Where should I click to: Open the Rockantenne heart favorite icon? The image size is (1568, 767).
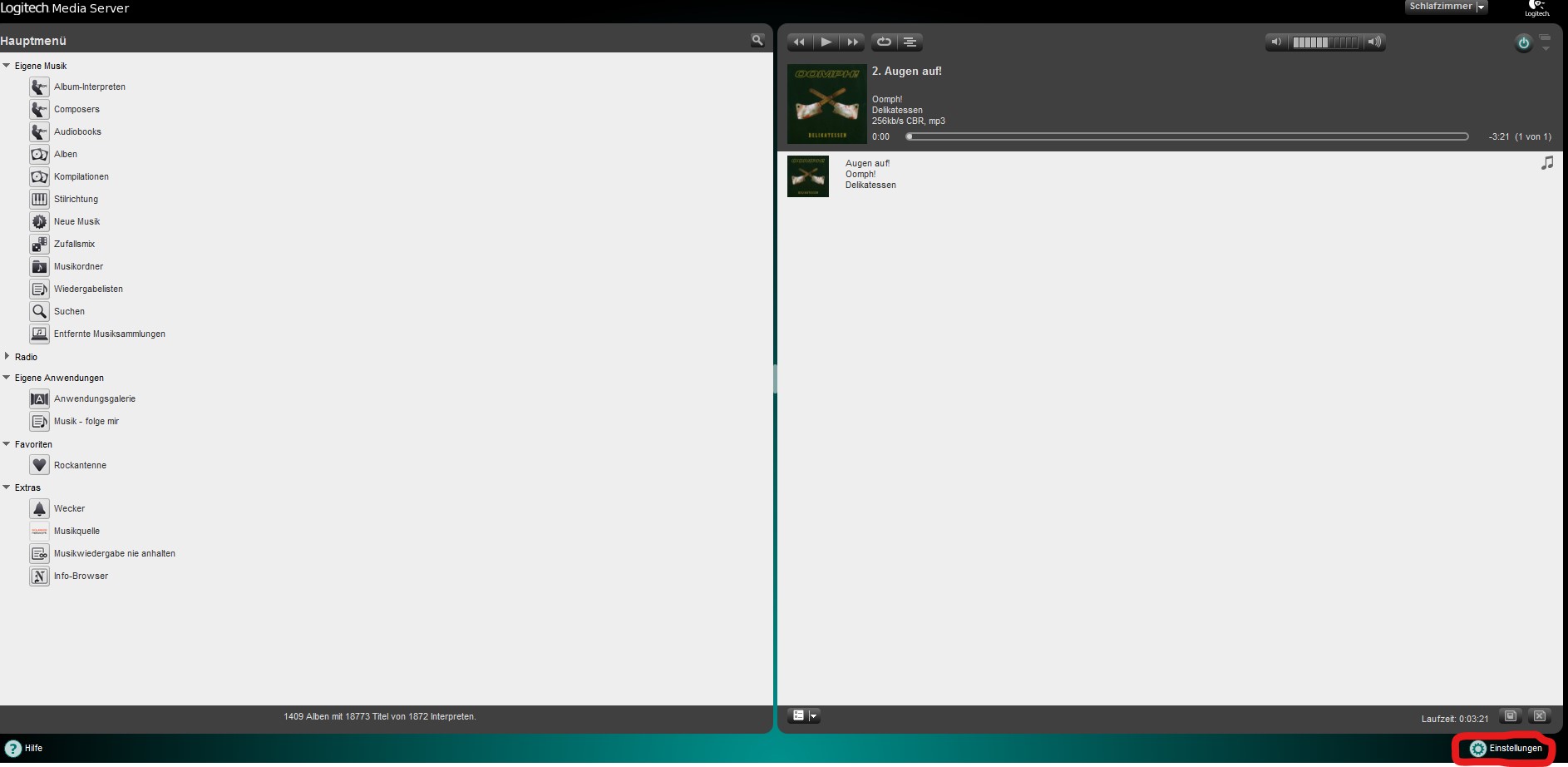pos(39,465)
